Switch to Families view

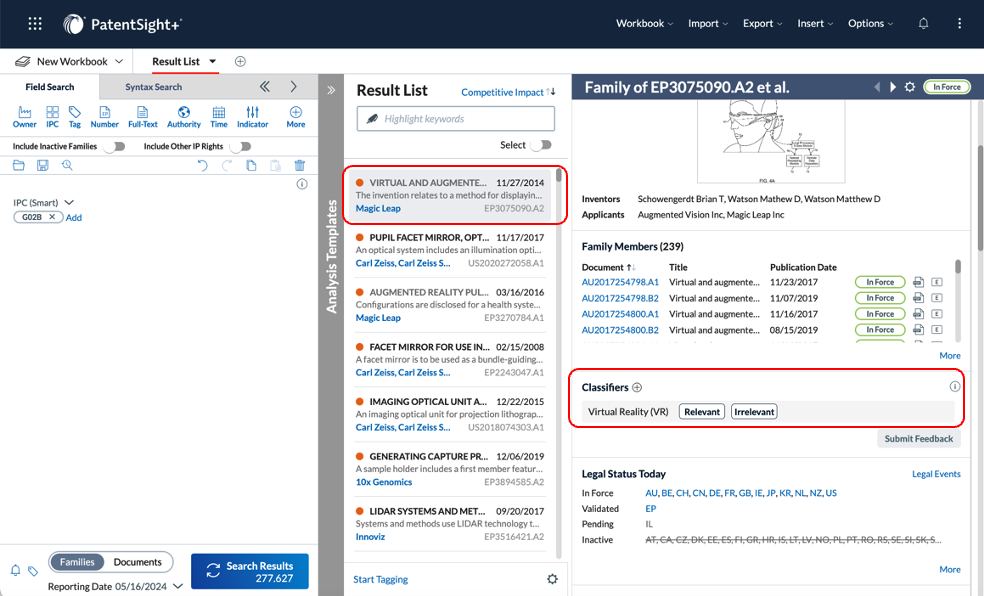pos(77,562)
